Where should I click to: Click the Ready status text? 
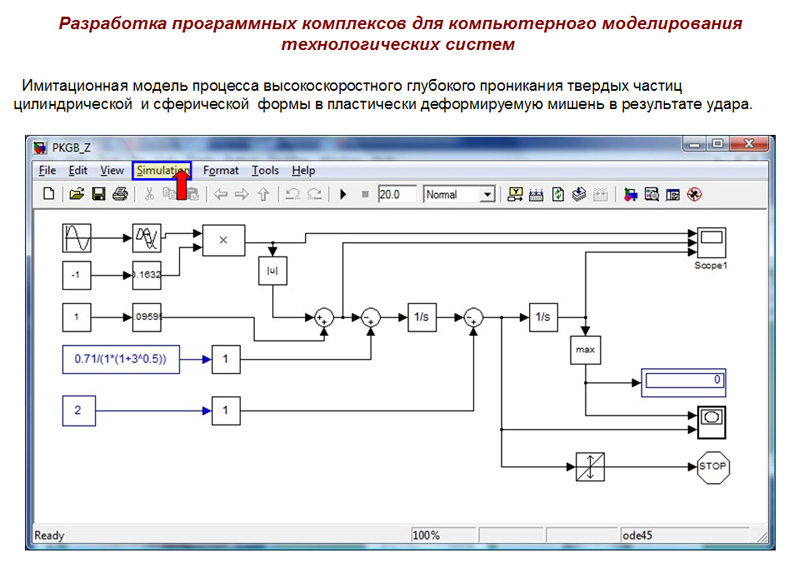pyautogui.click(x=49, y=535)
